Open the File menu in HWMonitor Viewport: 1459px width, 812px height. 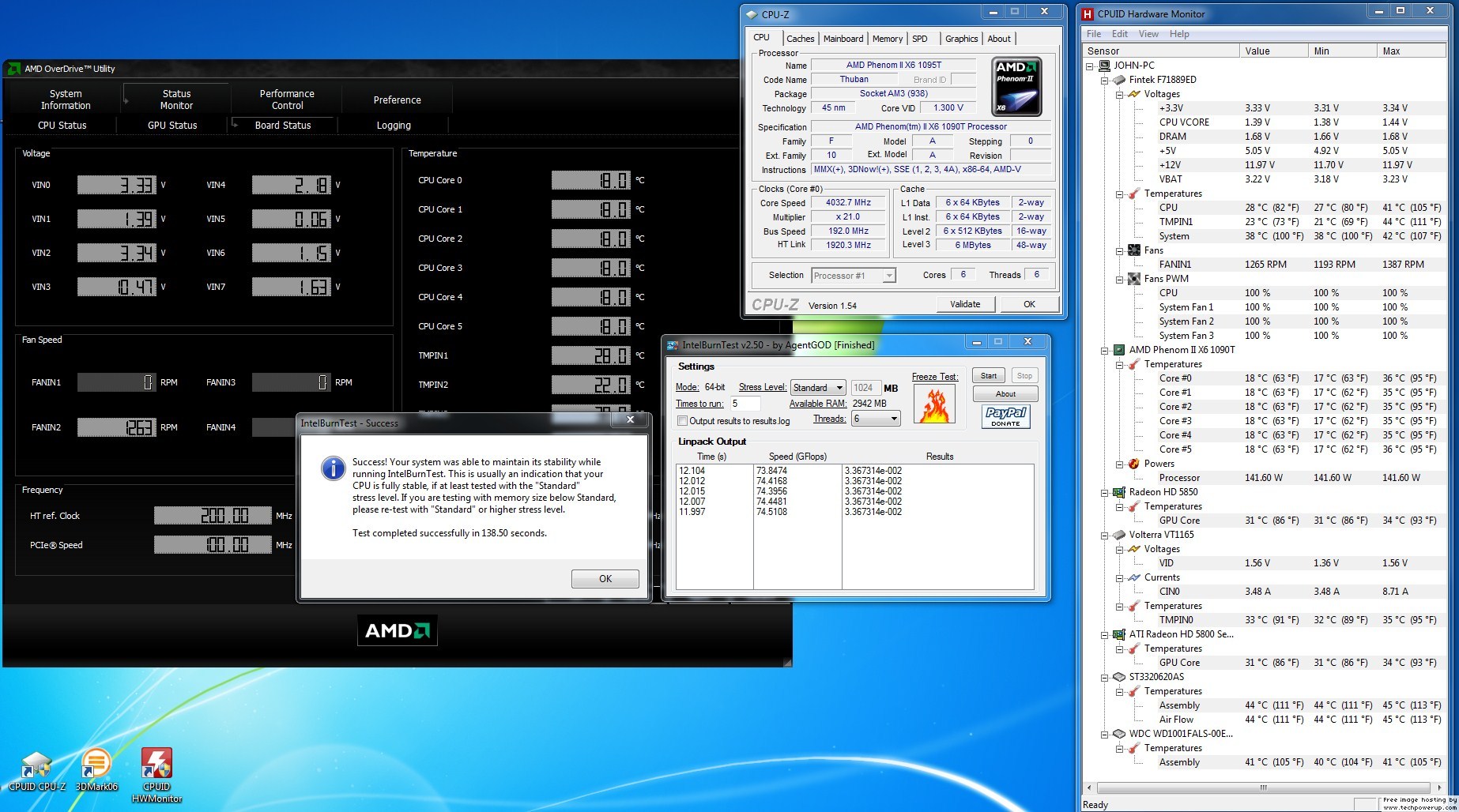pos(1094,34)
